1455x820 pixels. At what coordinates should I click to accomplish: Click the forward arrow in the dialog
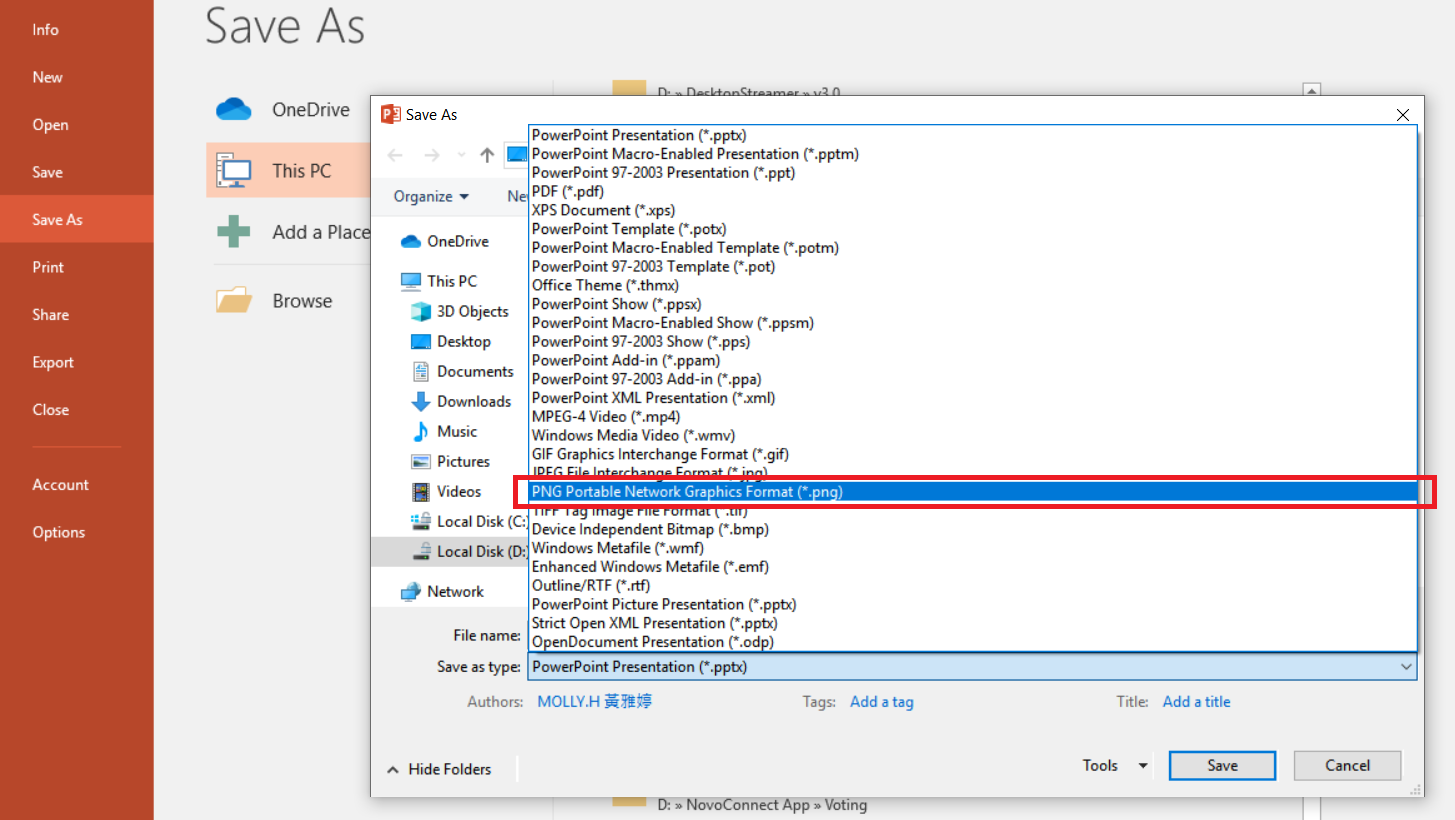tap(431, 155)
